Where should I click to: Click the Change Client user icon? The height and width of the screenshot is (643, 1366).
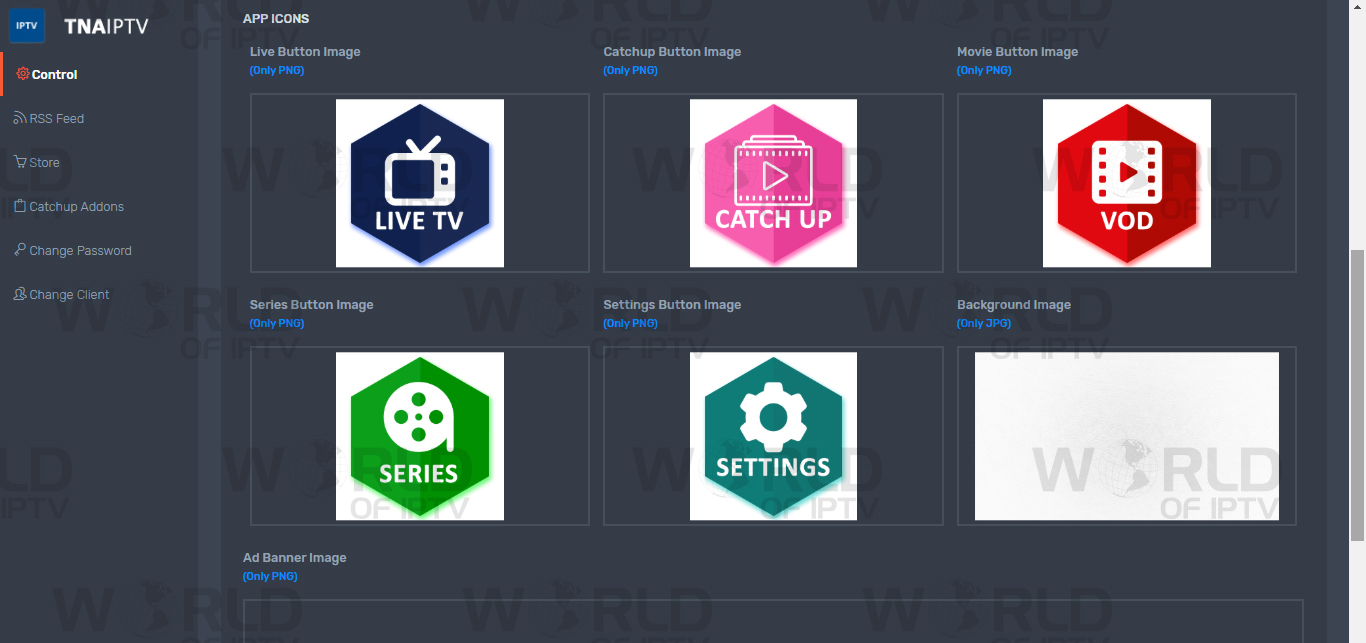tap(20, 294)
